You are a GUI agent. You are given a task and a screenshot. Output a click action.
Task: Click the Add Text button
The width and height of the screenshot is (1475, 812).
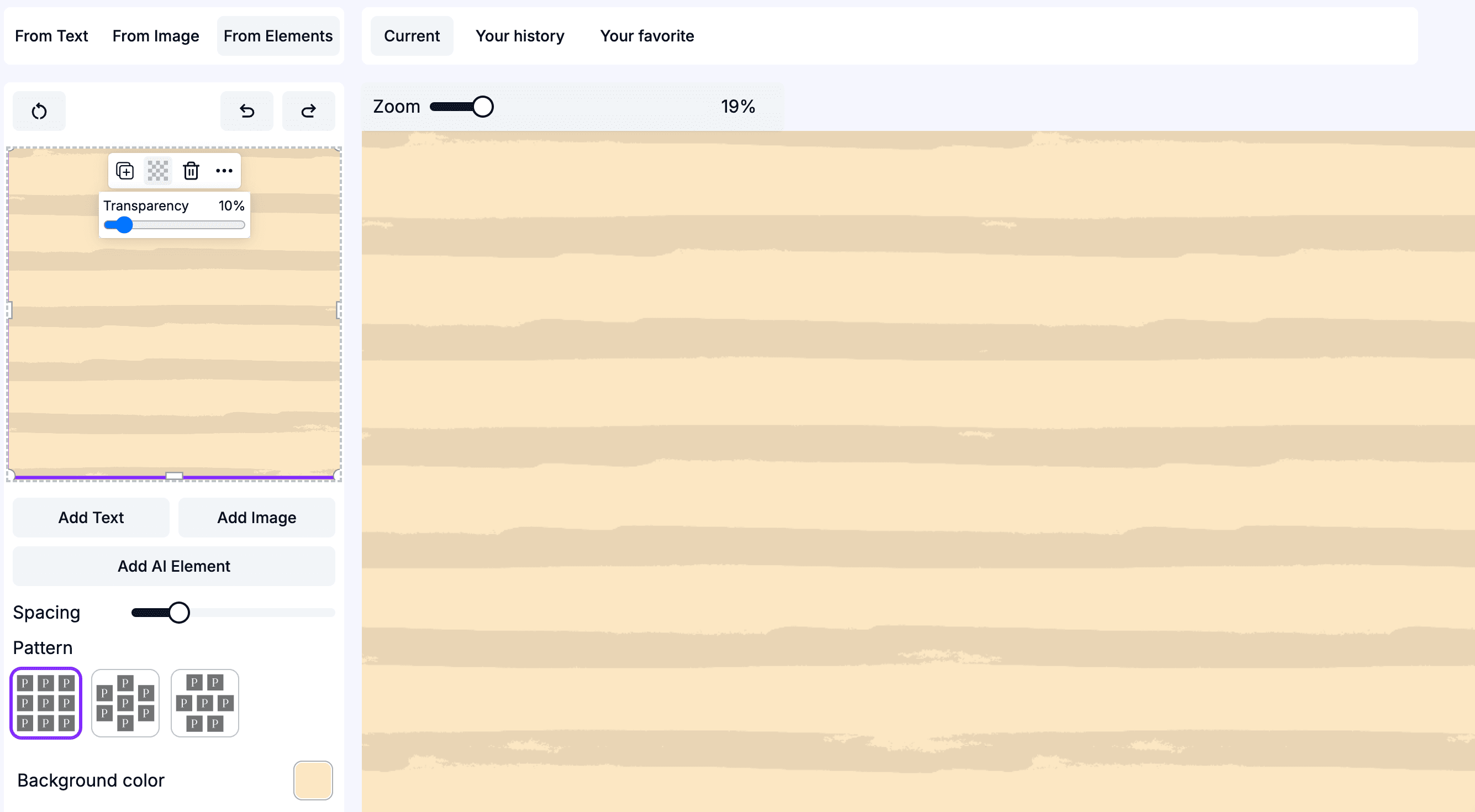91,517
